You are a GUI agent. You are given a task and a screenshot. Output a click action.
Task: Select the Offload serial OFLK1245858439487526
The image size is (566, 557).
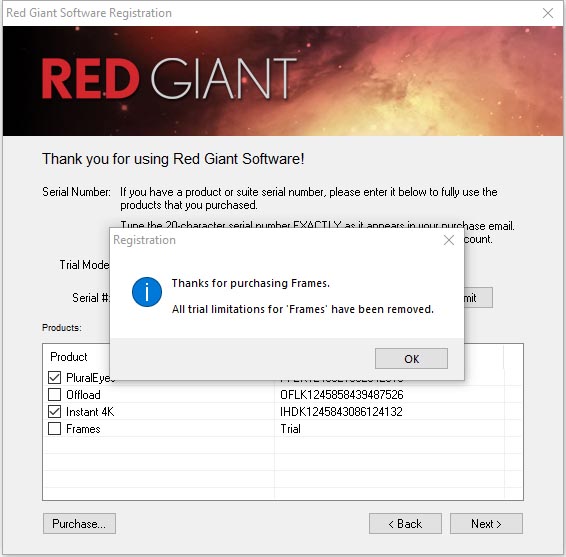point(341,395)
